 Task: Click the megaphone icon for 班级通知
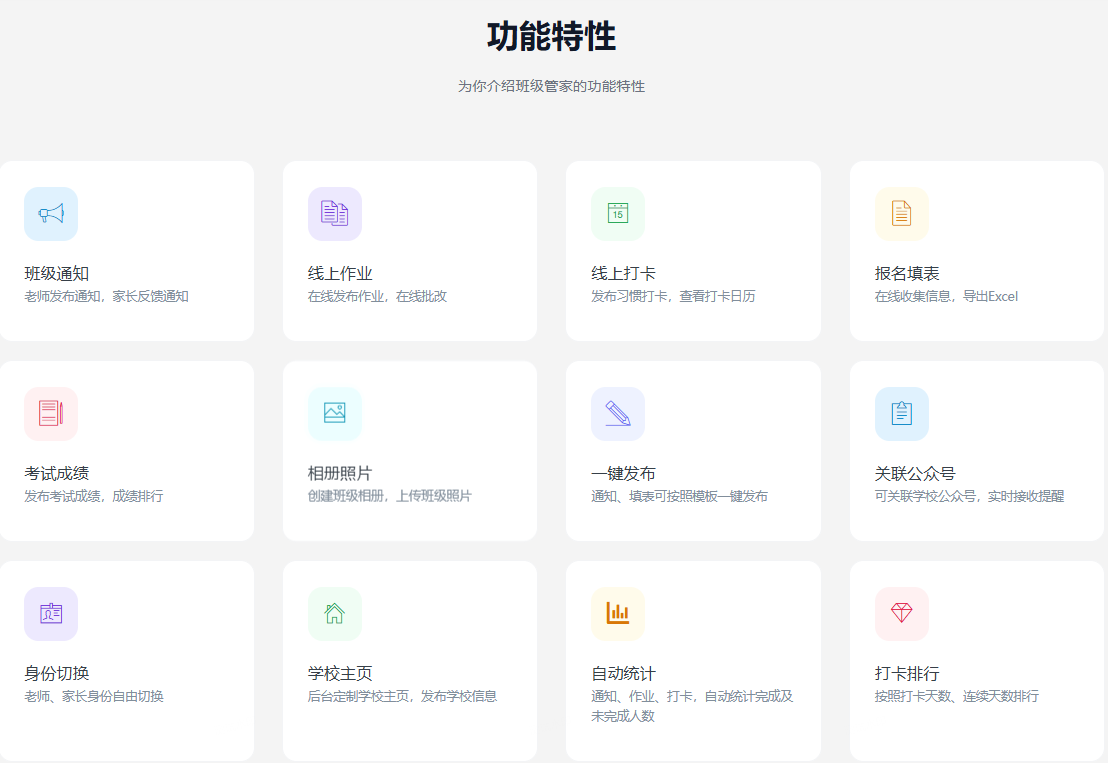(x=51, y=214)
